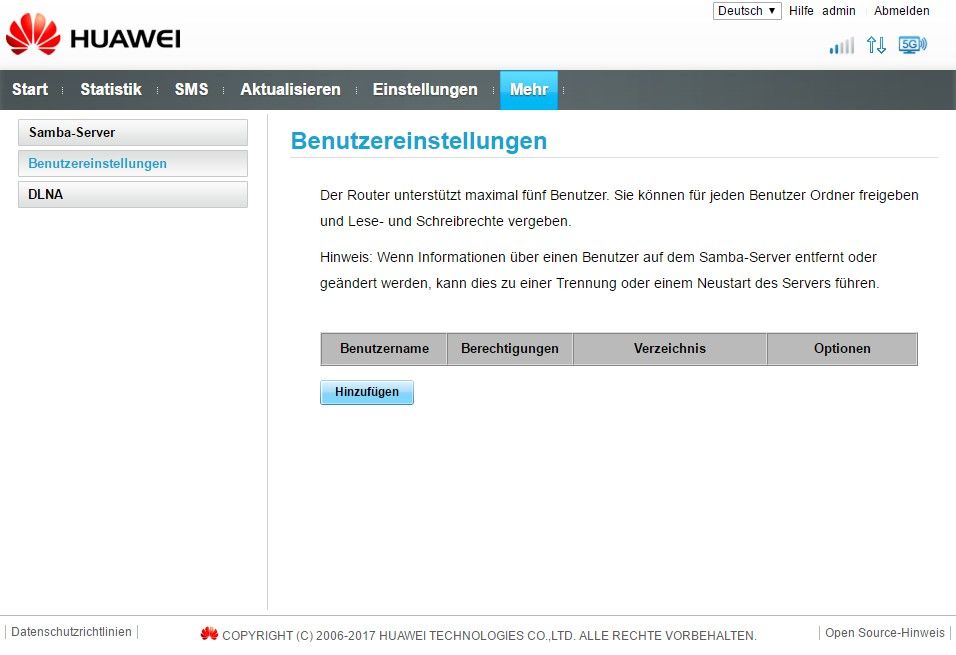Image resolution: width=956 pixels, height=655 pixels.
Task: Go to the SMS tab
Action: pyautogui.click(x=191, y=90)
